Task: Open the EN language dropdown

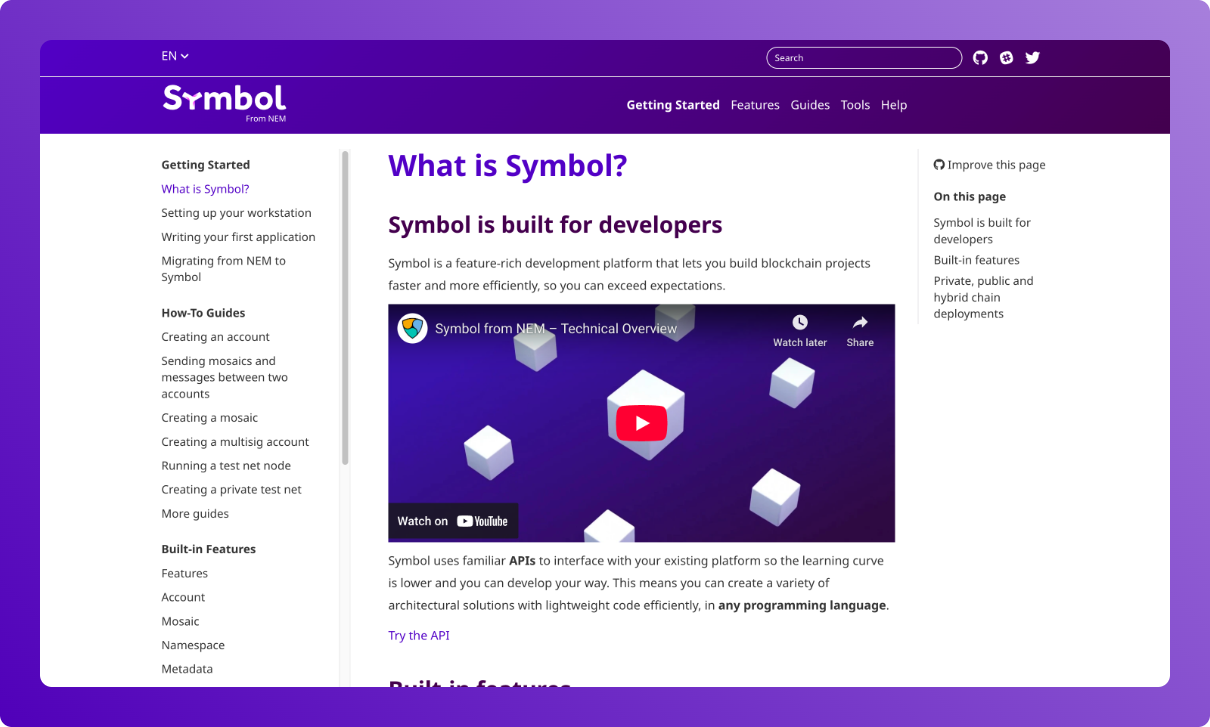Action: click(174, 56)
